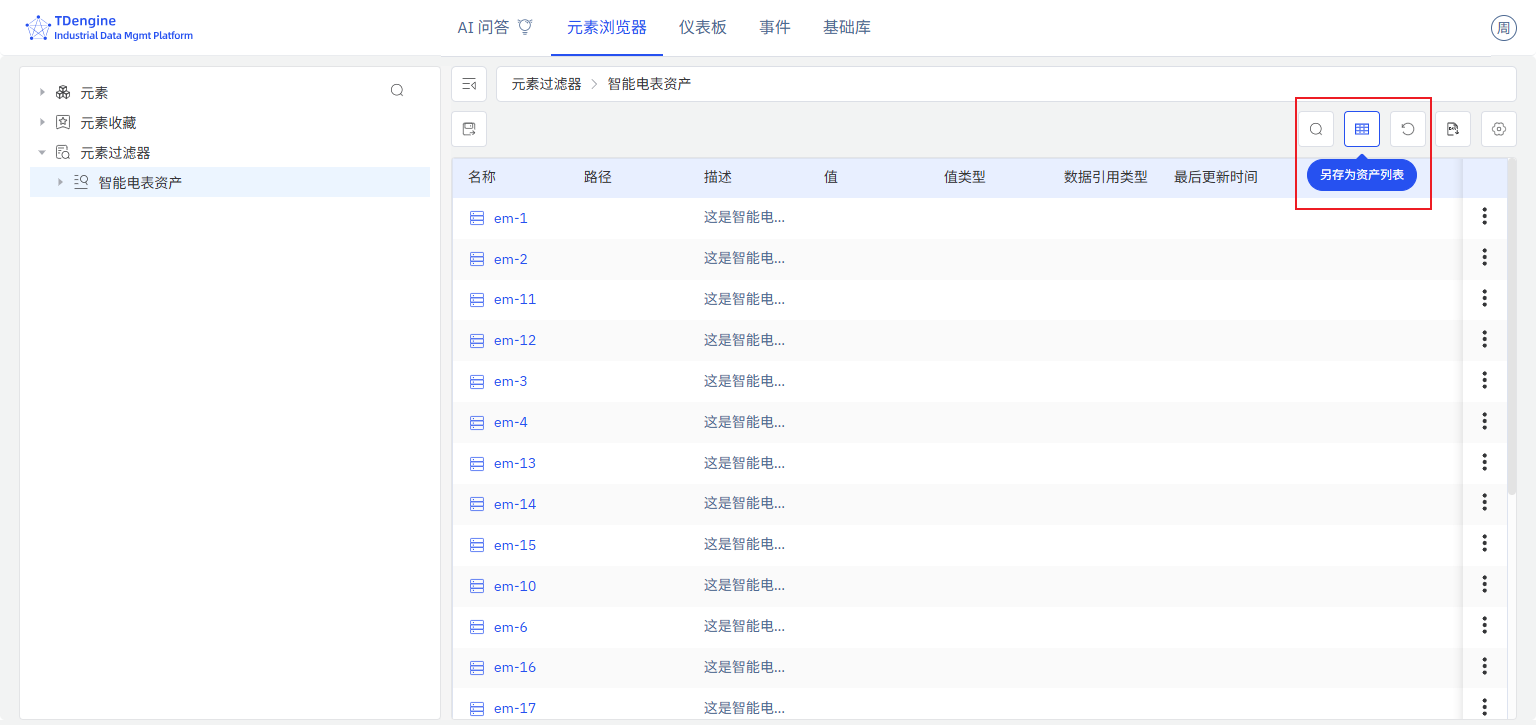Open the em-1 element link
The width and height of the screenshot is (1536, 725).
pyautogui.click(x=511, y=217)
